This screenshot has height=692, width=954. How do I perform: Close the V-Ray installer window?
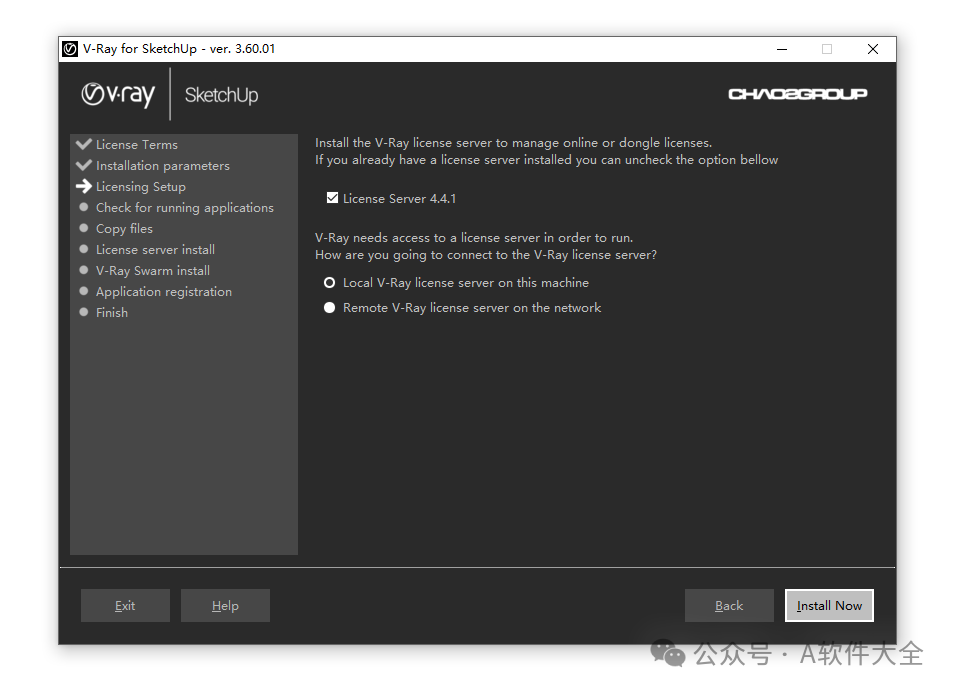pos(872,49)
